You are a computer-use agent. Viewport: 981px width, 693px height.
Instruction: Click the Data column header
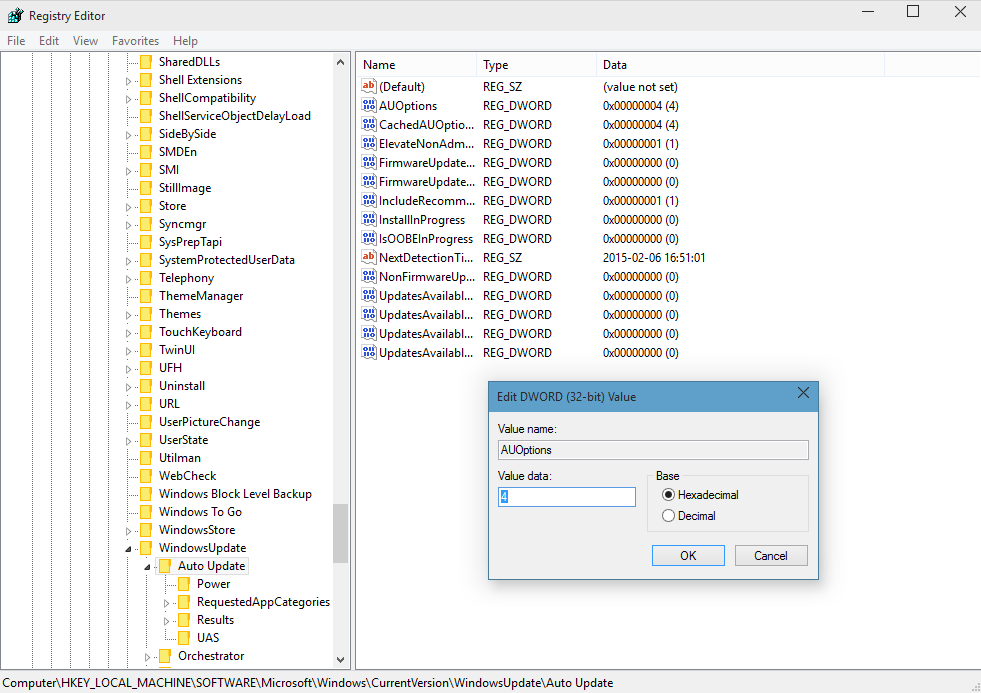point(740,64)
